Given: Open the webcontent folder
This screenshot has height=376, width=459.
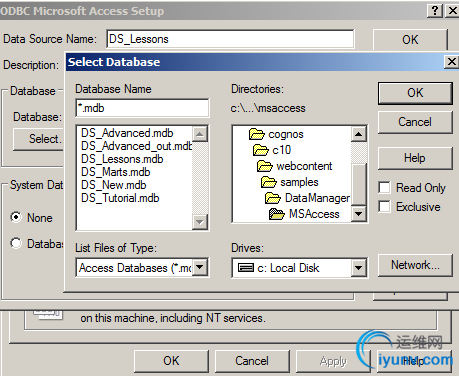Looking at the screenshot, I should (x=294, y=166).
